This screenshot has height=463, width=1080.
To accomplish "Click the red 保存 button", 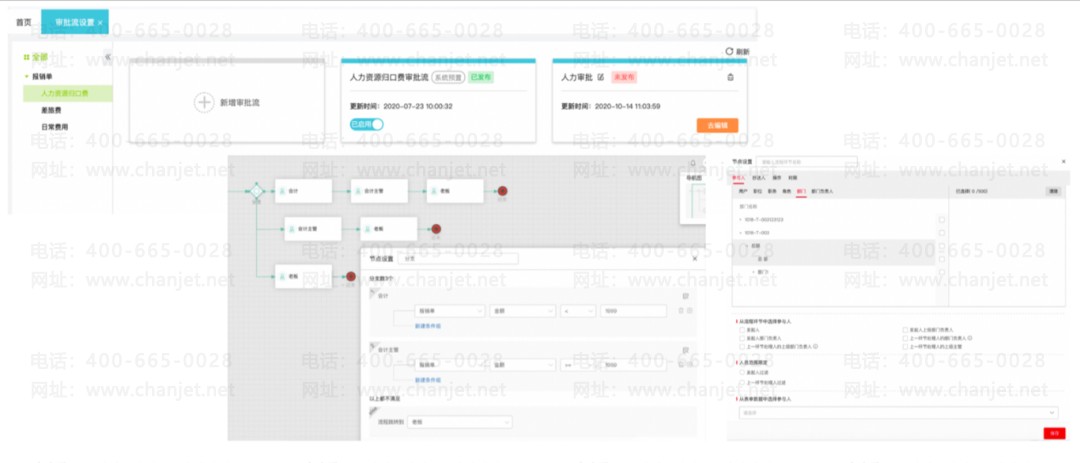I will click(1054, 433).
